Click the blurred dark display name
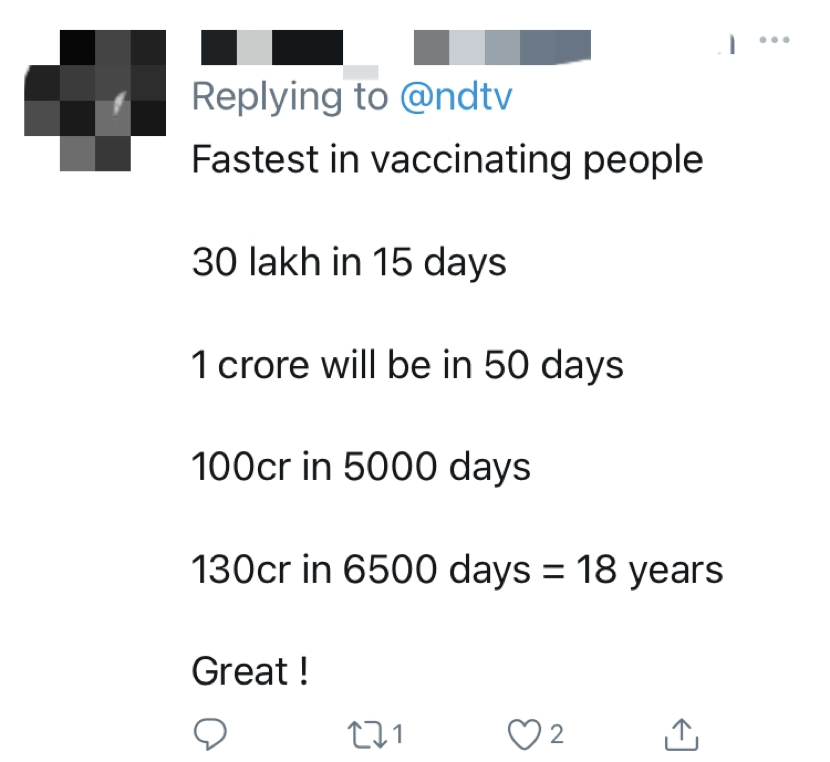Screen dimensions: 830x762 (272, 46)
